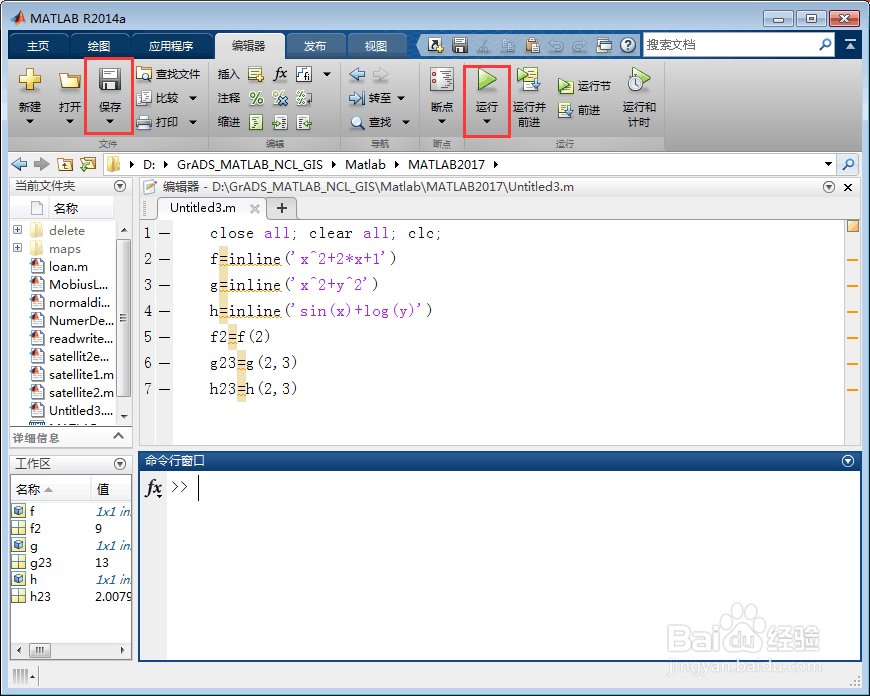Image resolution: width=870 pixels, height=696 pixels.
Task: Click Run and Time (运行和计时)
Action: 639,97
